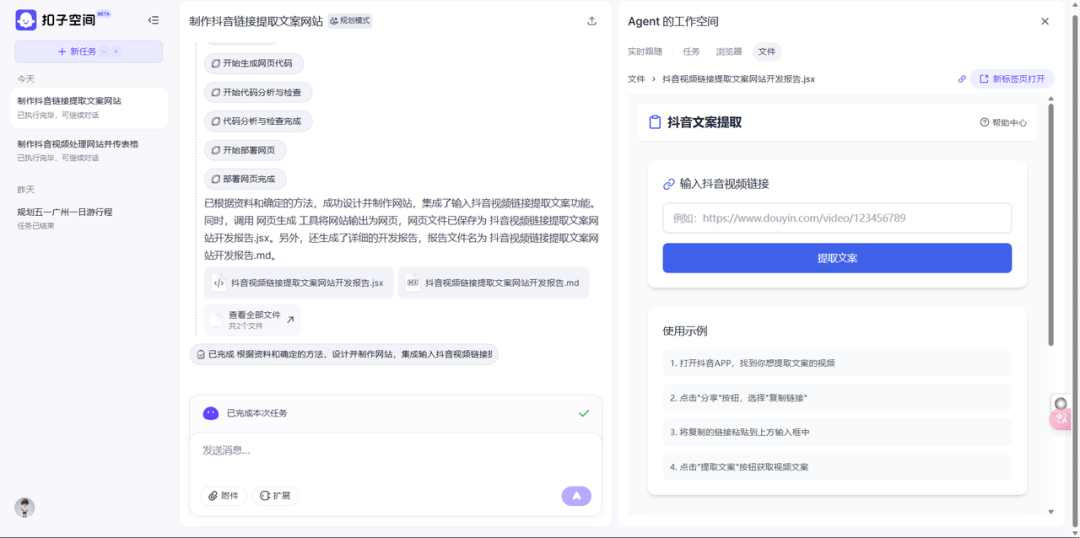
Task: Expand the 代码分析与检查完成 step
Action: pos(258,121)
